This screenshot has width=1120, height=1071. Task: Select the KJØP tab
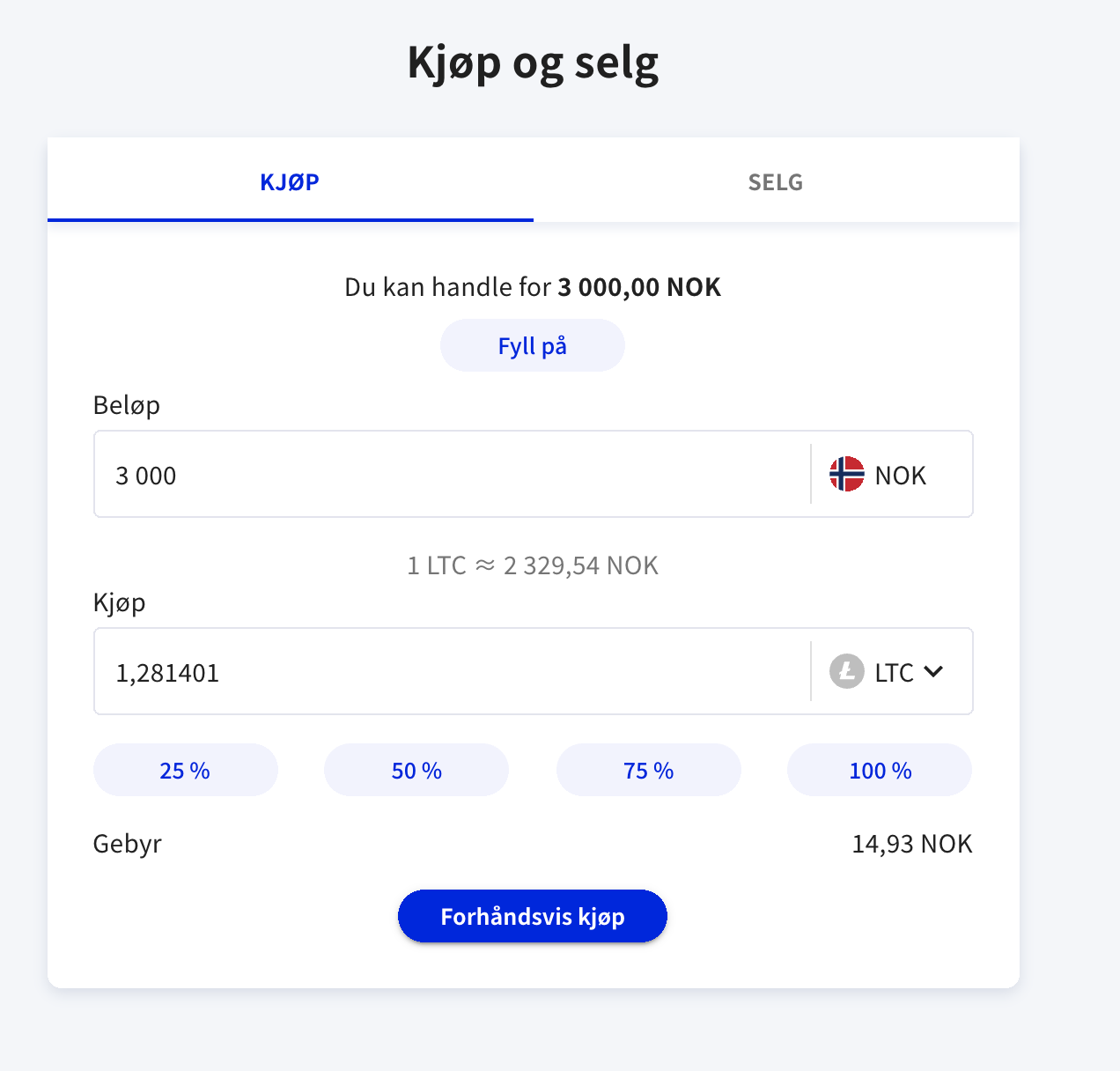click(290, 182)
